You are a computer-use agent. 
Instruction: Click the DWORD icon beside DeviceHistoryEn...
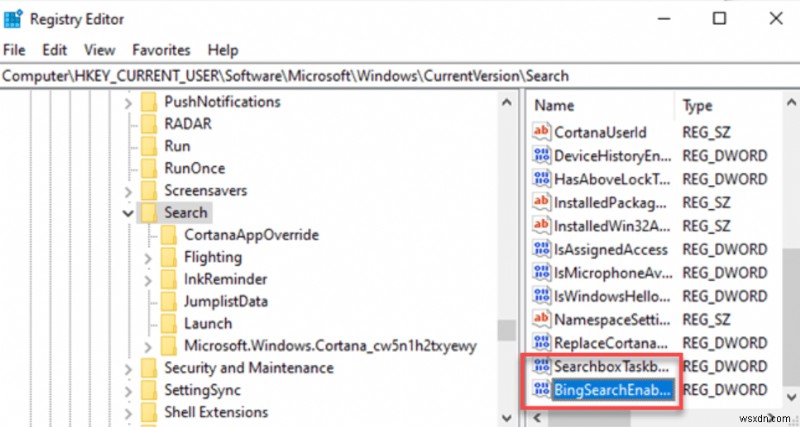541,155
